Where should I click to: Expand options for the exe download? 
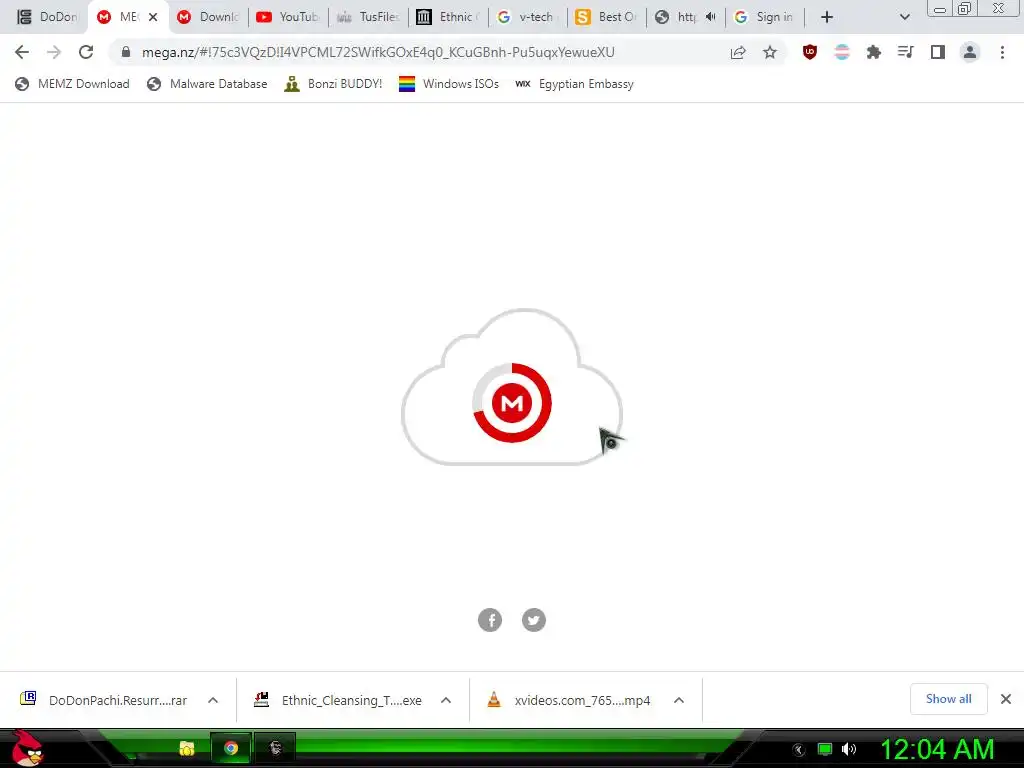coord(446,700)
